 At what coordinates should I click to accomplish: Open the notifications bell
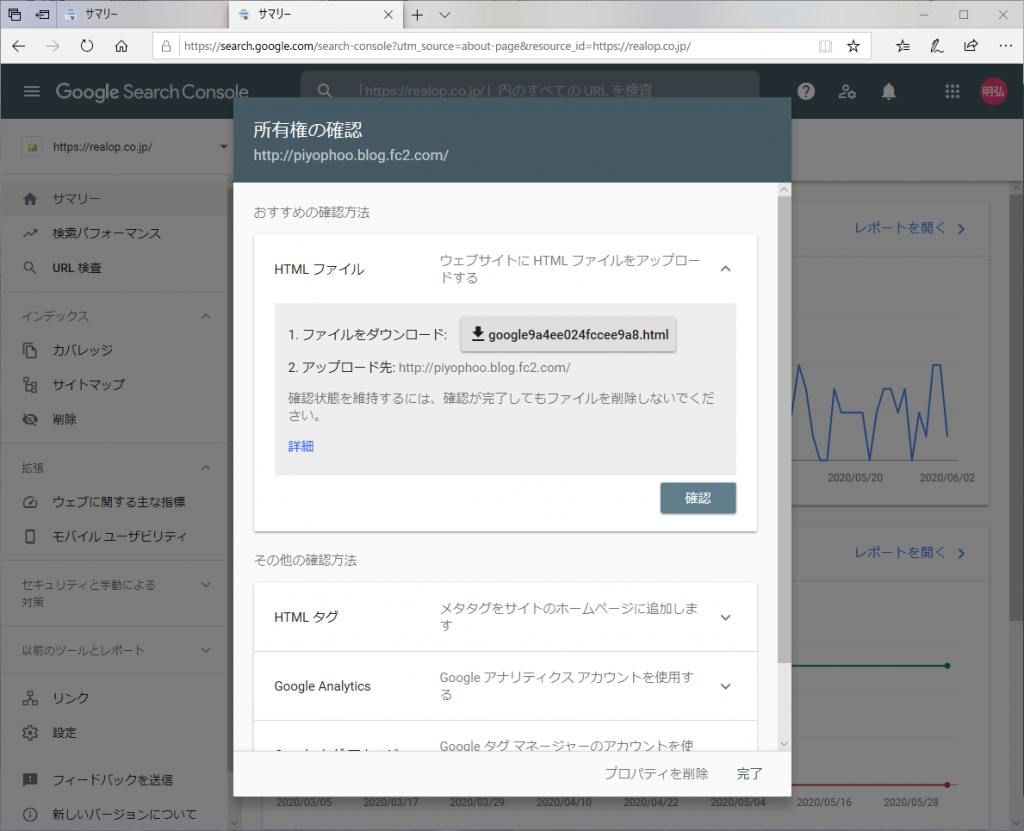[888, 91]
